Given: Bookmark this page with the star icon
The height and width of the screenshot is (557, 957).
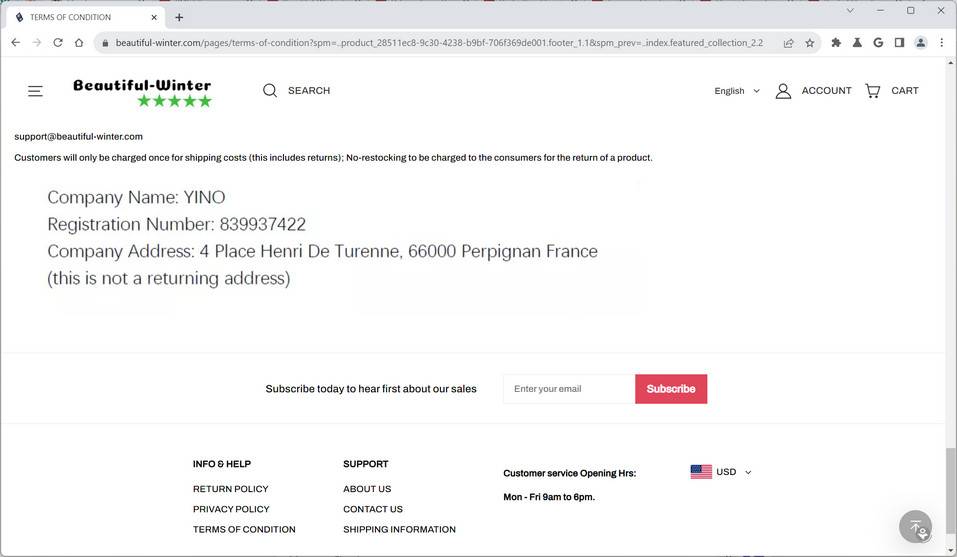Looking at the screenshot, I should pyautogui.click(x=810, y=43).
